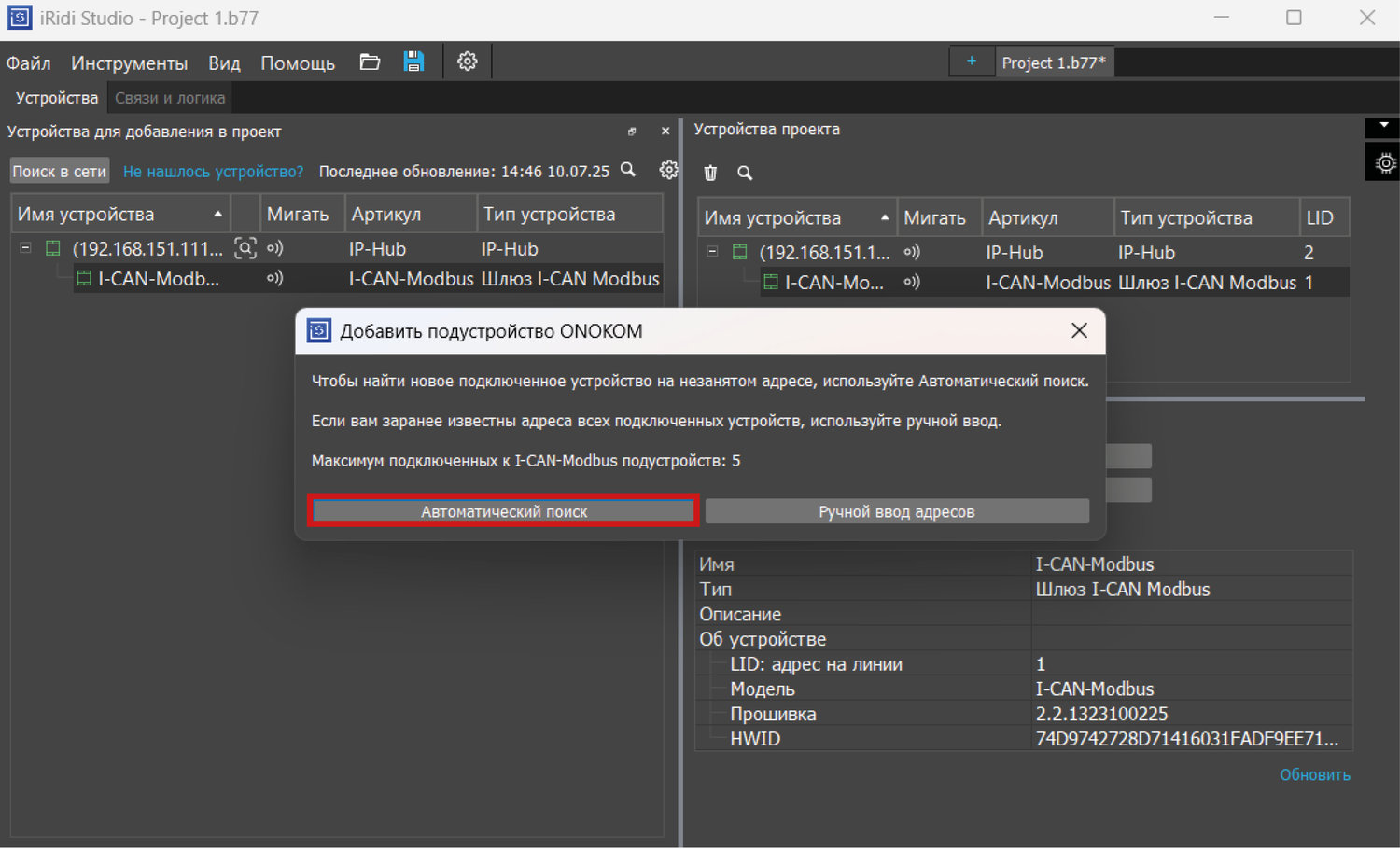Switch to Связи и логика tab
This screenshot has width=1400, height=849.
(x=170, y=98)
